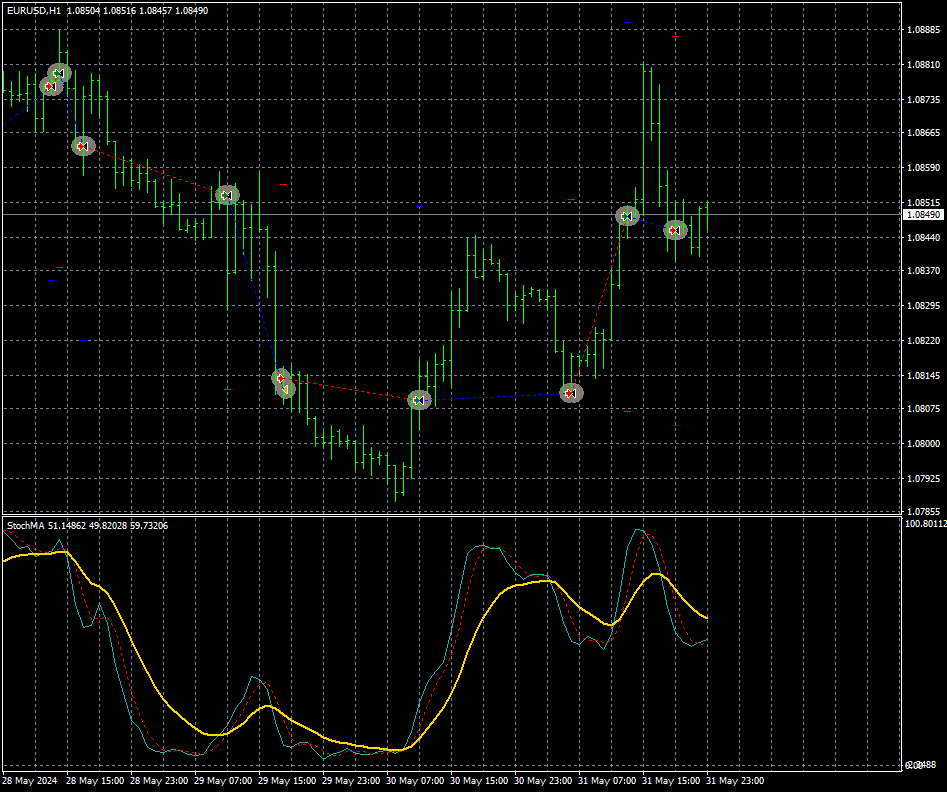947x792 pixels.
Task: Click the 1.07855 price axis label
Action: (923, 511)
